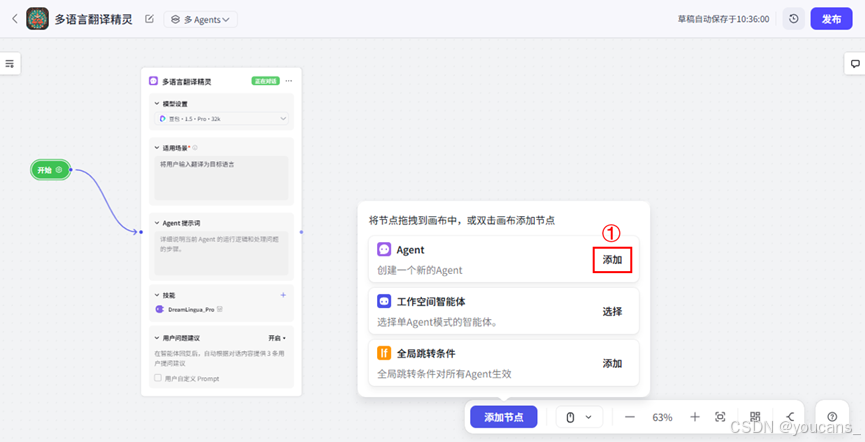The width and height of the screenshot is (865, 442).
Task: Open left sidebar list panel icon
Action: (10, 63)
